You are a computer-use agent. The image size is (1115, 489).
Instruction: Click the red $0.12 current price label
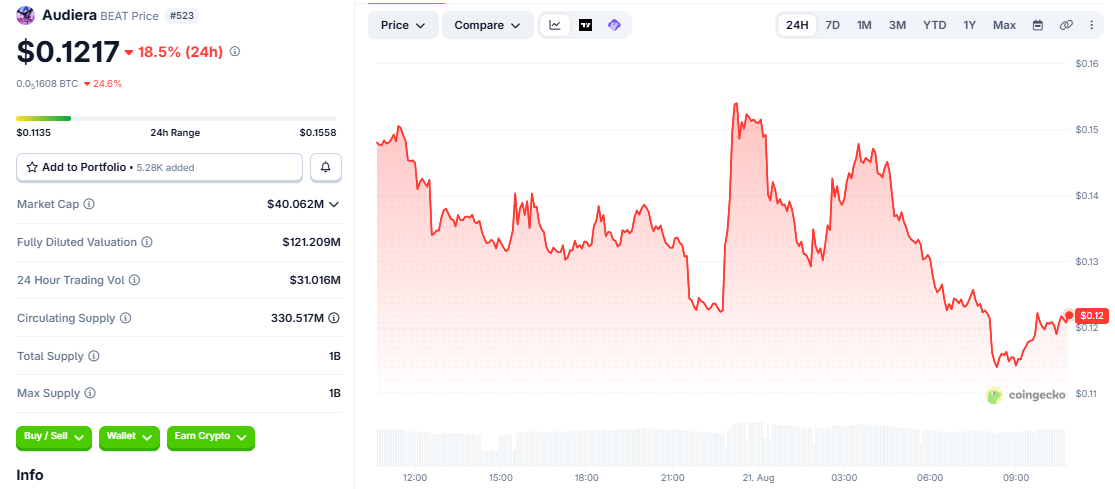click(1092, 316)
